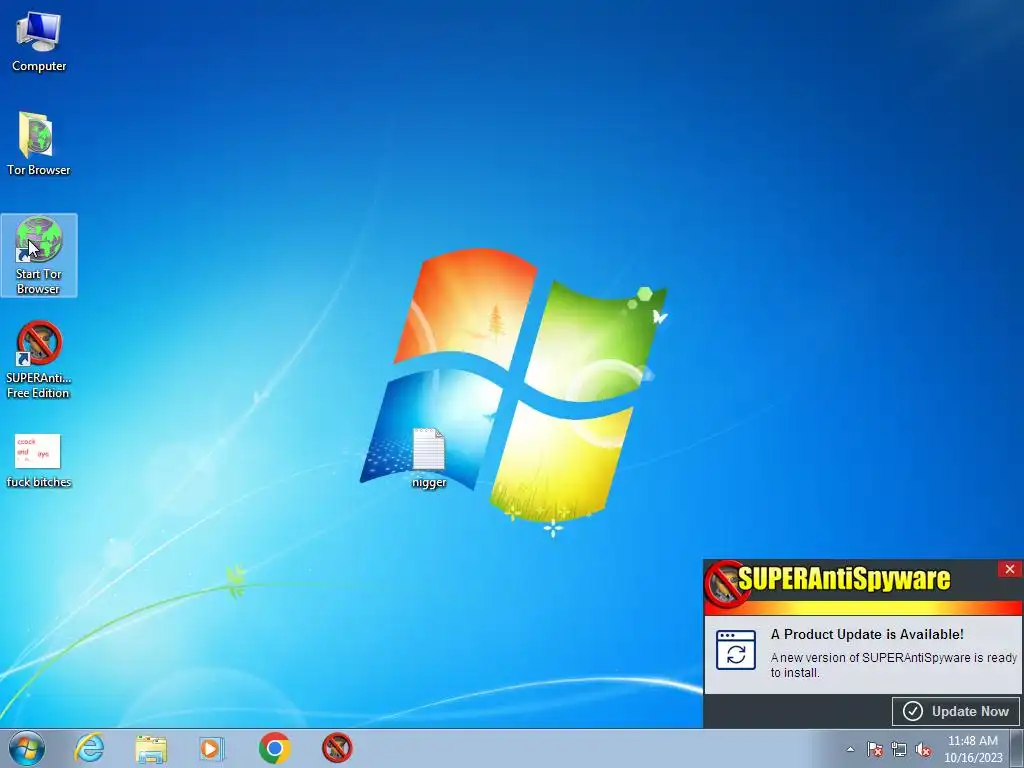Select the lone text document desktop icon

click(429, 458)
